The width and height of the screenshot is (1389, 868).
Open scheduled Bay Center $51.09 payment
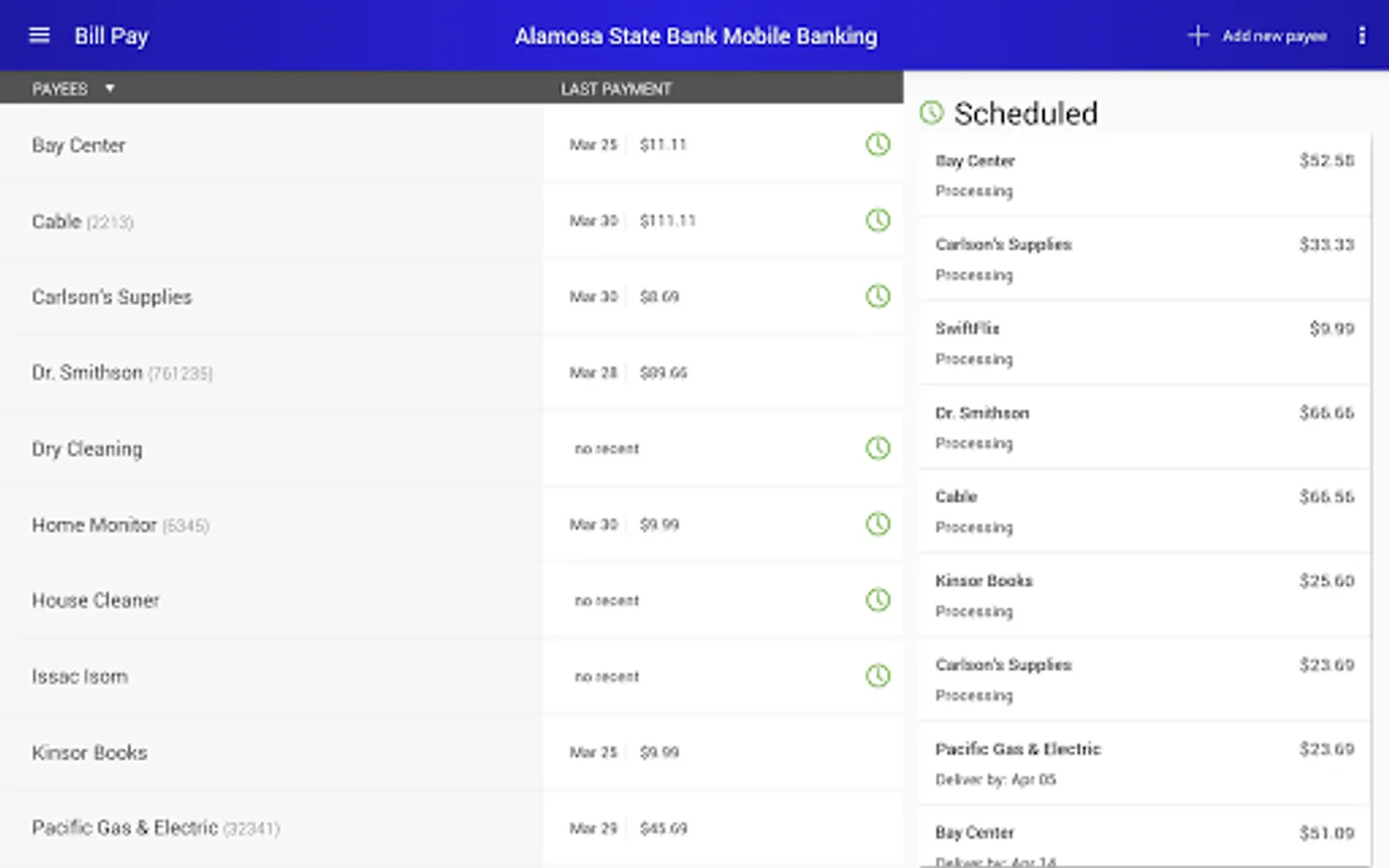1144,837
